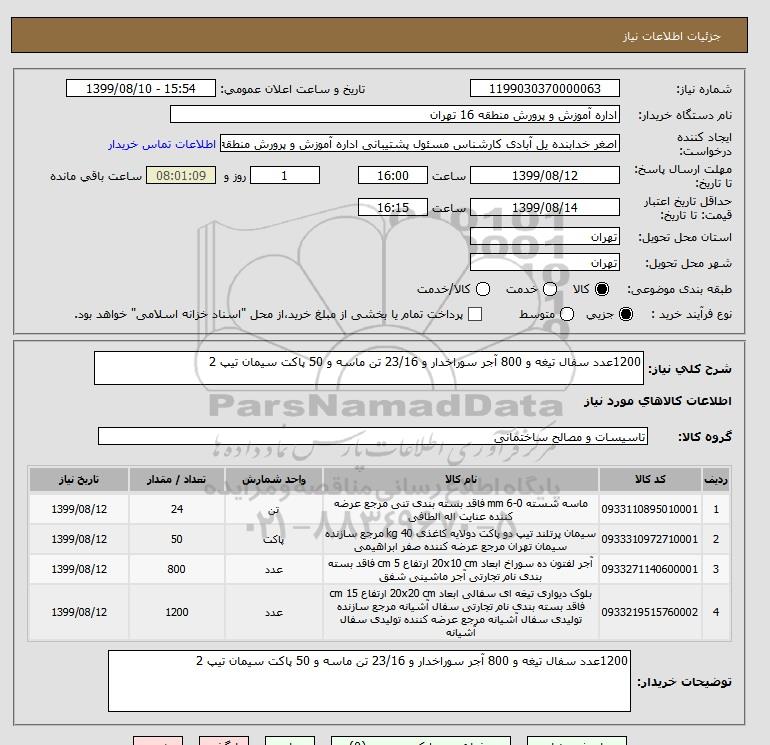The image size is (770, 745).
Task: Click product code 0933271140600001
Action: [650, 569]
